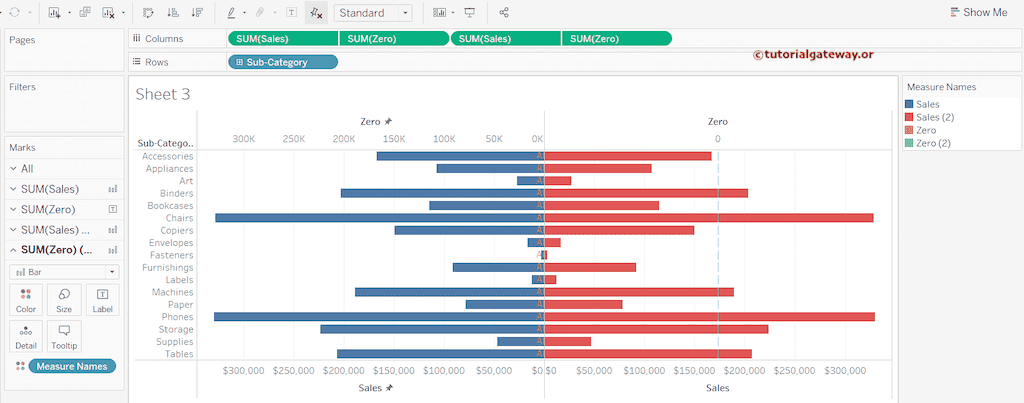Expand the SUM(Sales) marks section
Screen dimensions: 1024x403
[x=12, y=189]
